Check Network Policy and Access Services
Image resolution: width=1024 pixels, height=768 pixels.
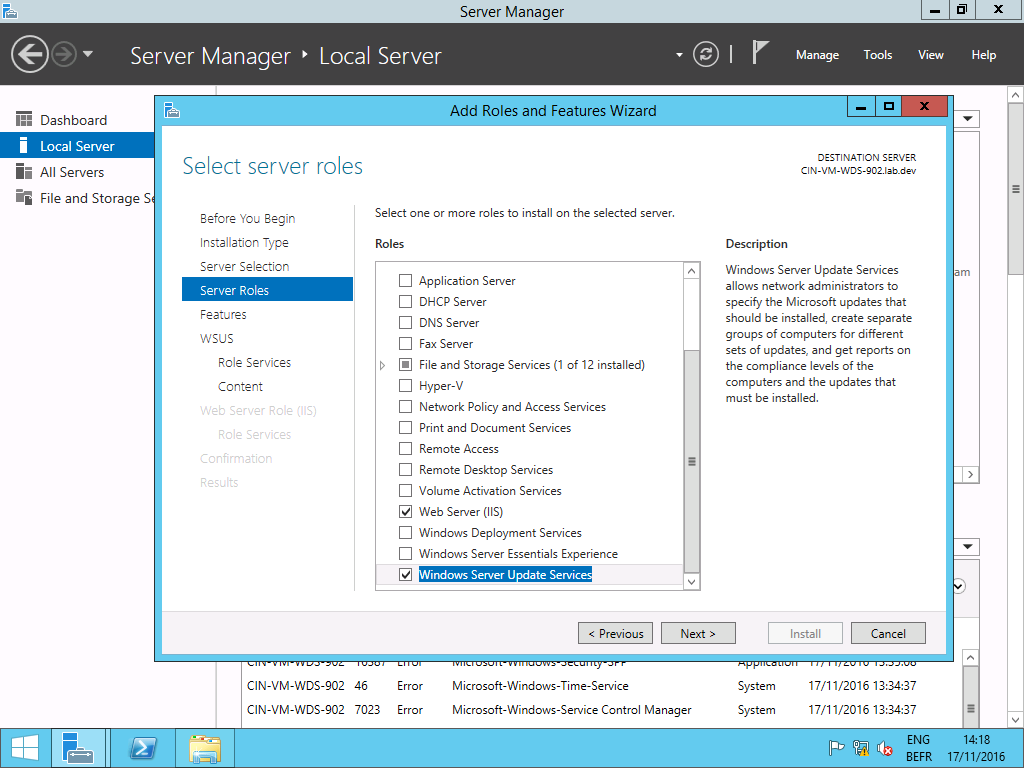(x=406, y=407)
